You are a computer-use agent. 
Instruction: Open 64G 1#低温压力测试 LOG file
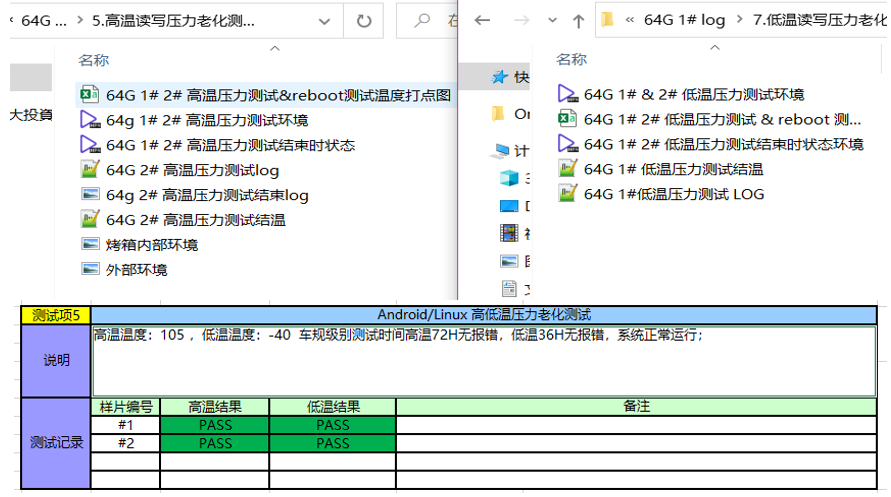tap(673, 194)
